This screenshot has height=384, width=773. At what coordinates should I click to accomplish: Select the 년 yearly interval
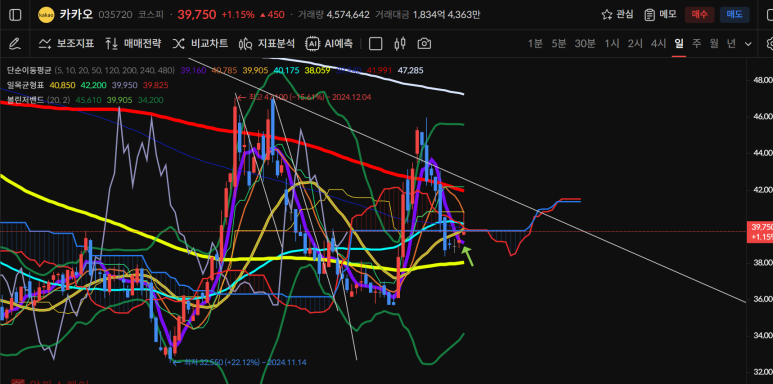(731, 44)
